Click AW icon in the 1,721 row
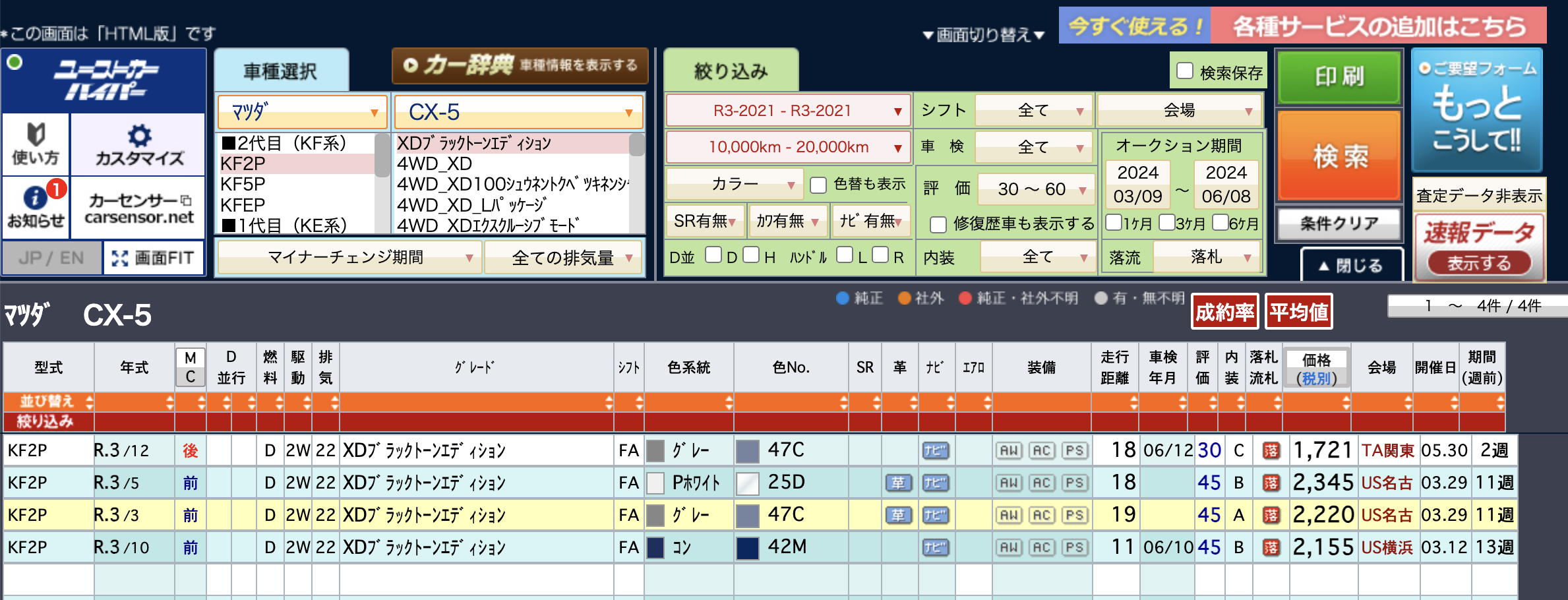The image size is (1568, 600). [x=1009, y=450]
